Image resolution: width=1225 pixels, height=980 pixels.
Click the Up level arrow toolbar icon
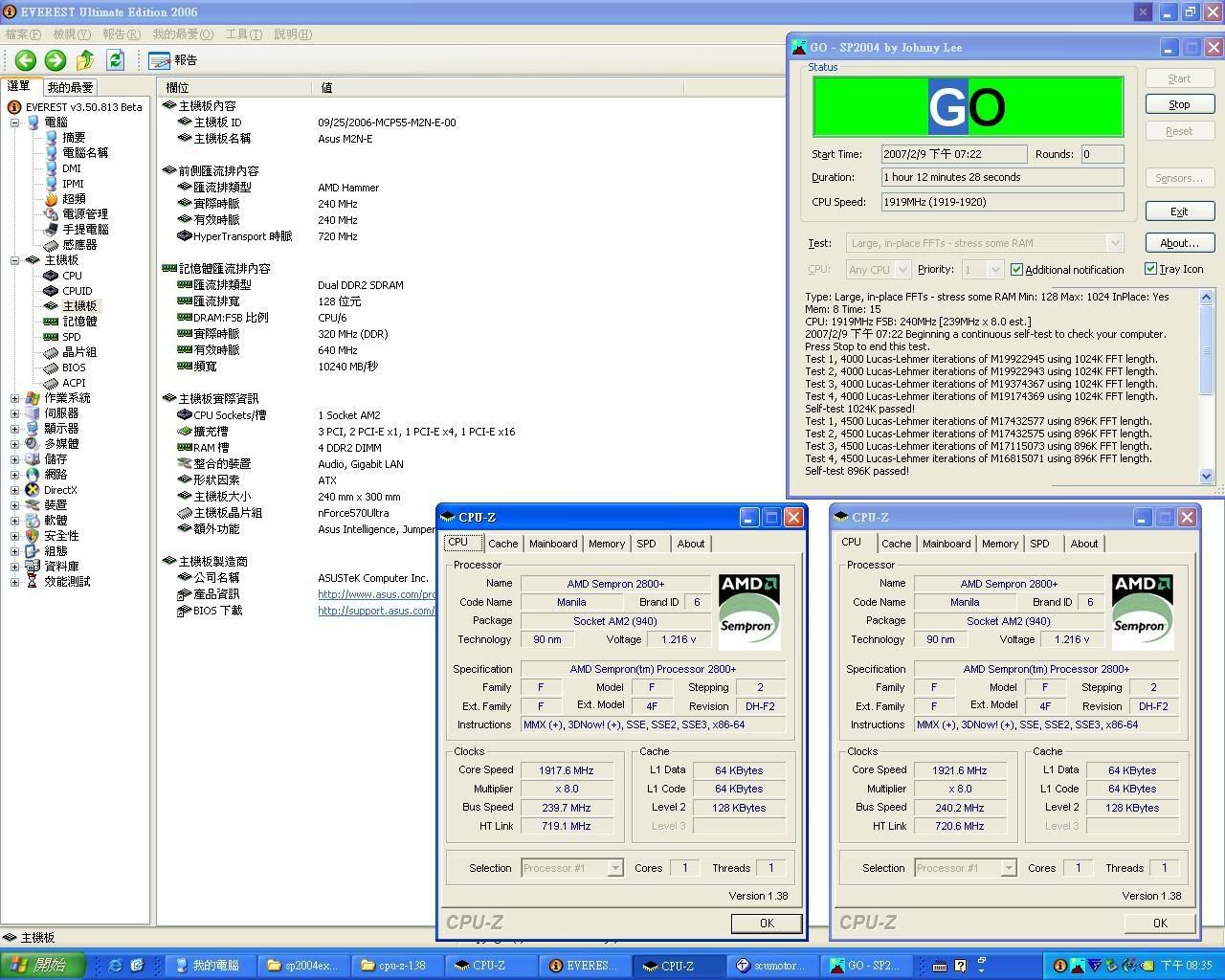pos(85,60)
